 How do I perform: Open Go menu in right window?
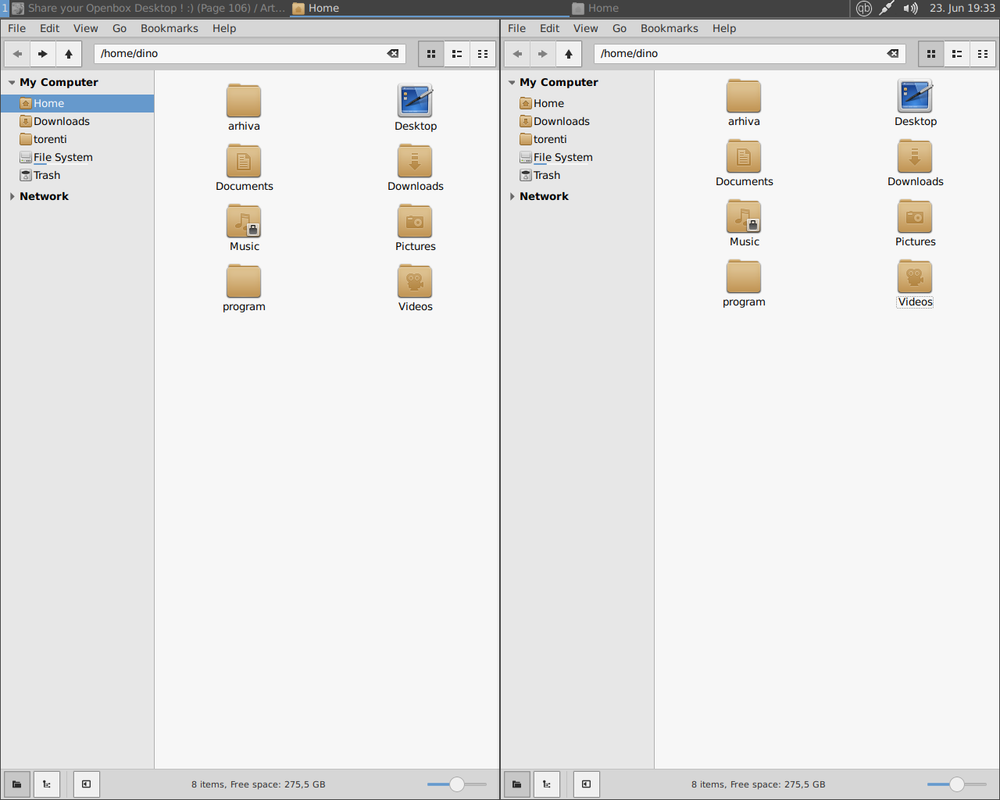619,28
